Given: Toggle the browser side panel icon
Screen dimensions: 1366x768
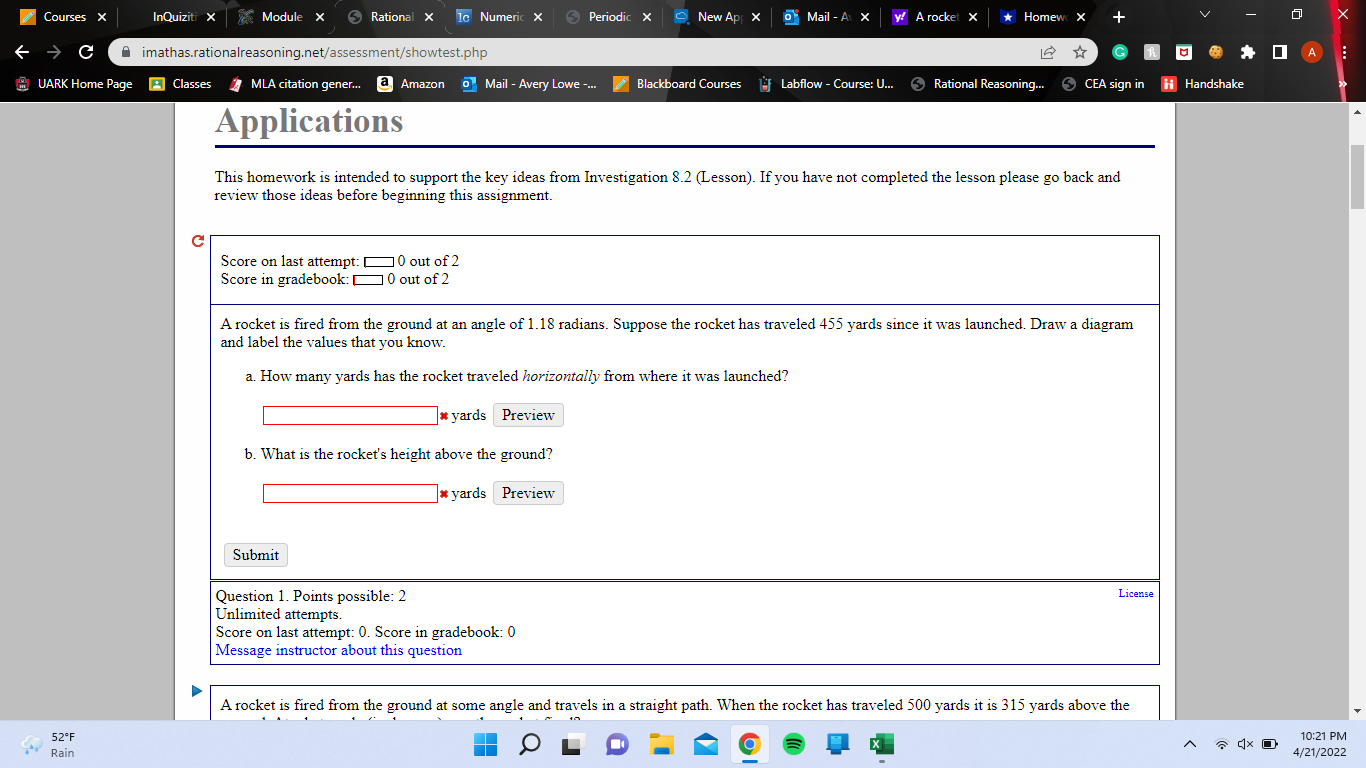Looking at the screenshot, I should (x=1279, y=52).
